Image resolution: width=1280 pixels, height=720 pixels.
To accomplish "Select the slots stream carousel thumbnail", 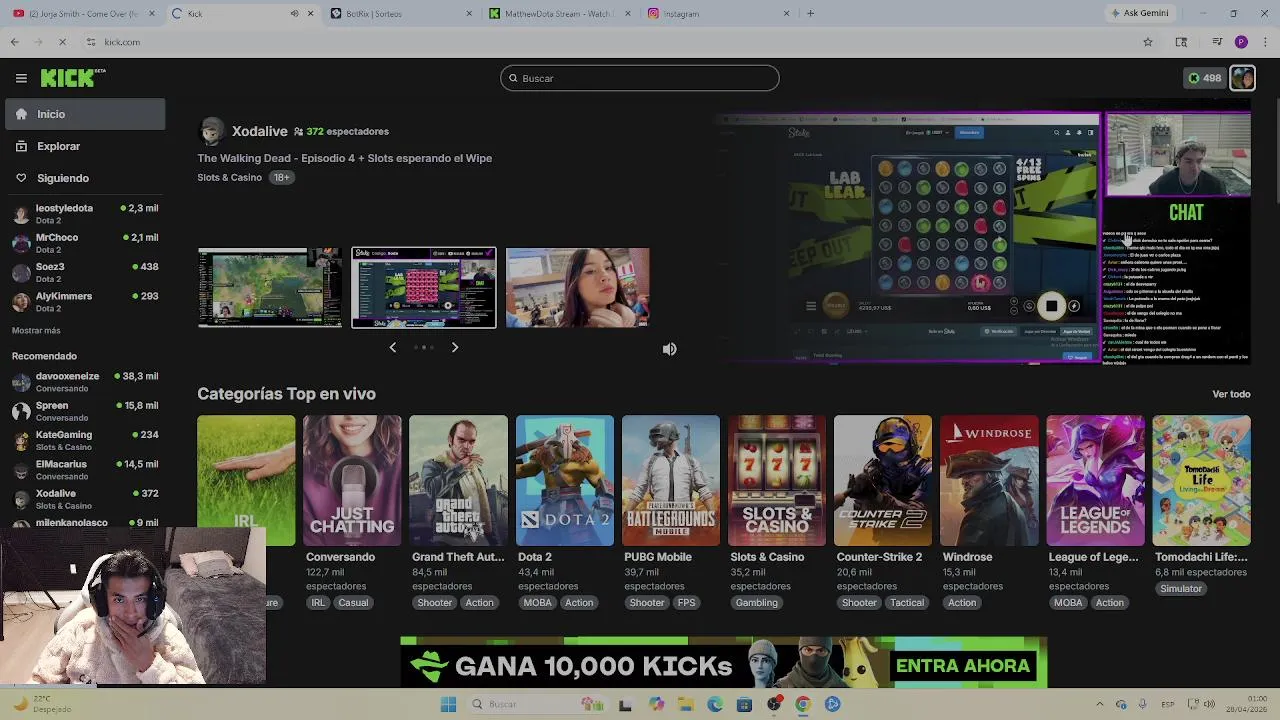I will click(424, 288).
